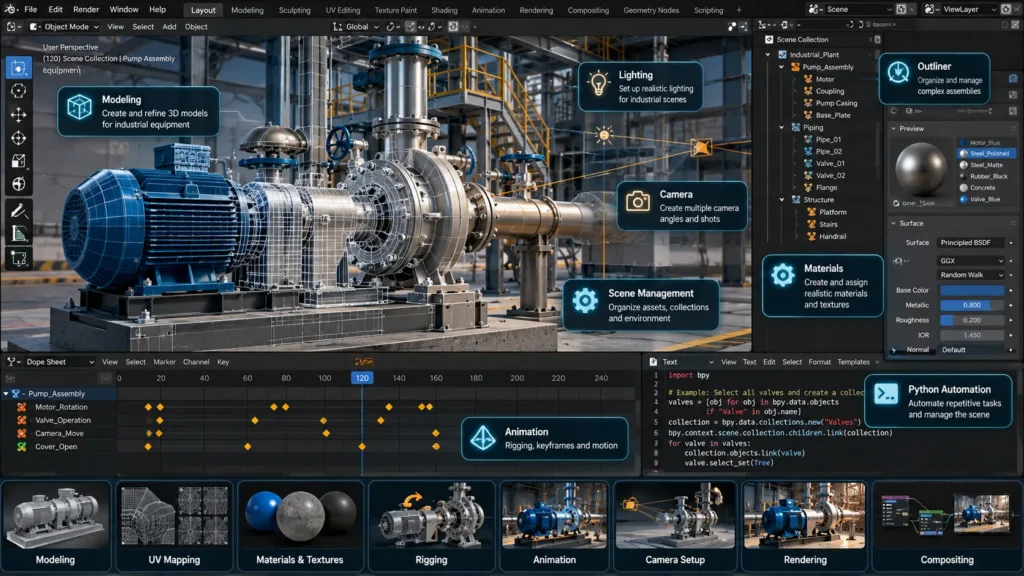Click the Text editor type icon

tap(653, 362)
